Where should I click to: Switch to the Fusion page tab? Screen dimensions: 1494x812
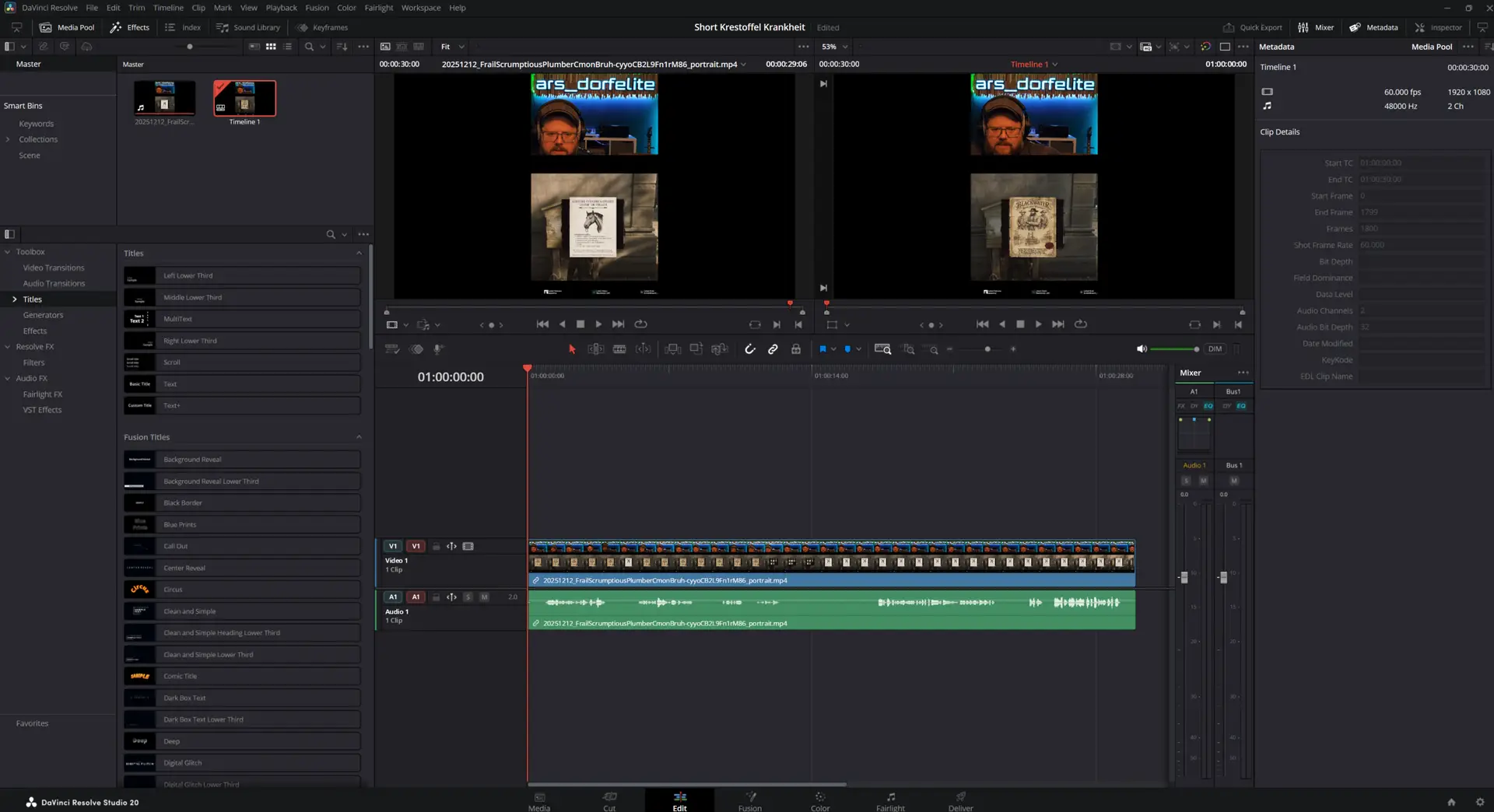(x=750, y=802)
